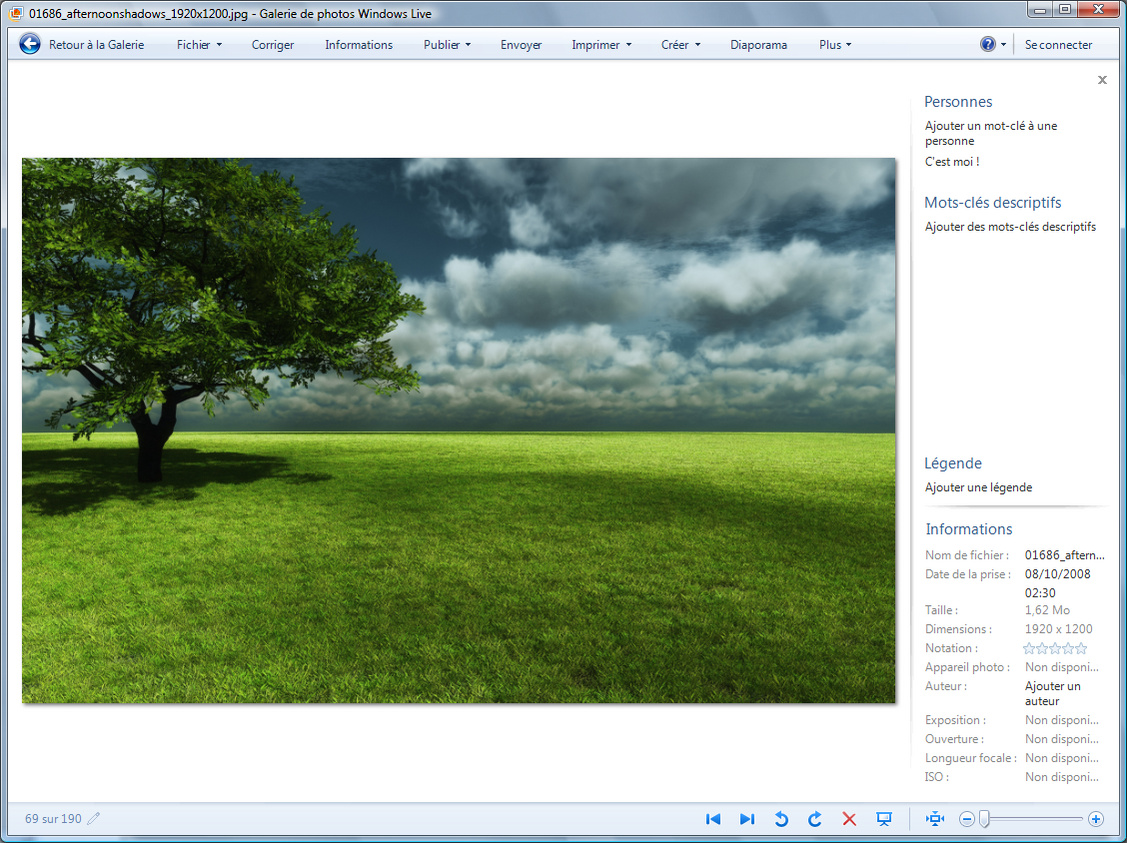
Task: Skip to the next photo
Action: 747,819
